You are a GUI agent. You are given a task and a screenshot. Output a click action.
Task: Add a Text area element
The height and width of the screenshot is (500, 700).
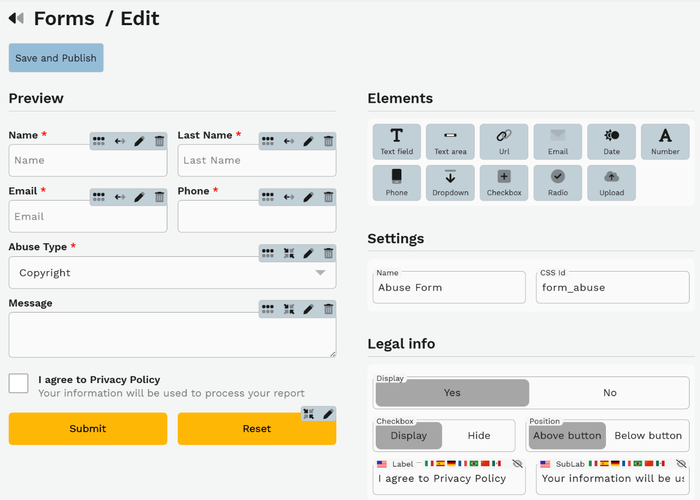click(450, 142)
